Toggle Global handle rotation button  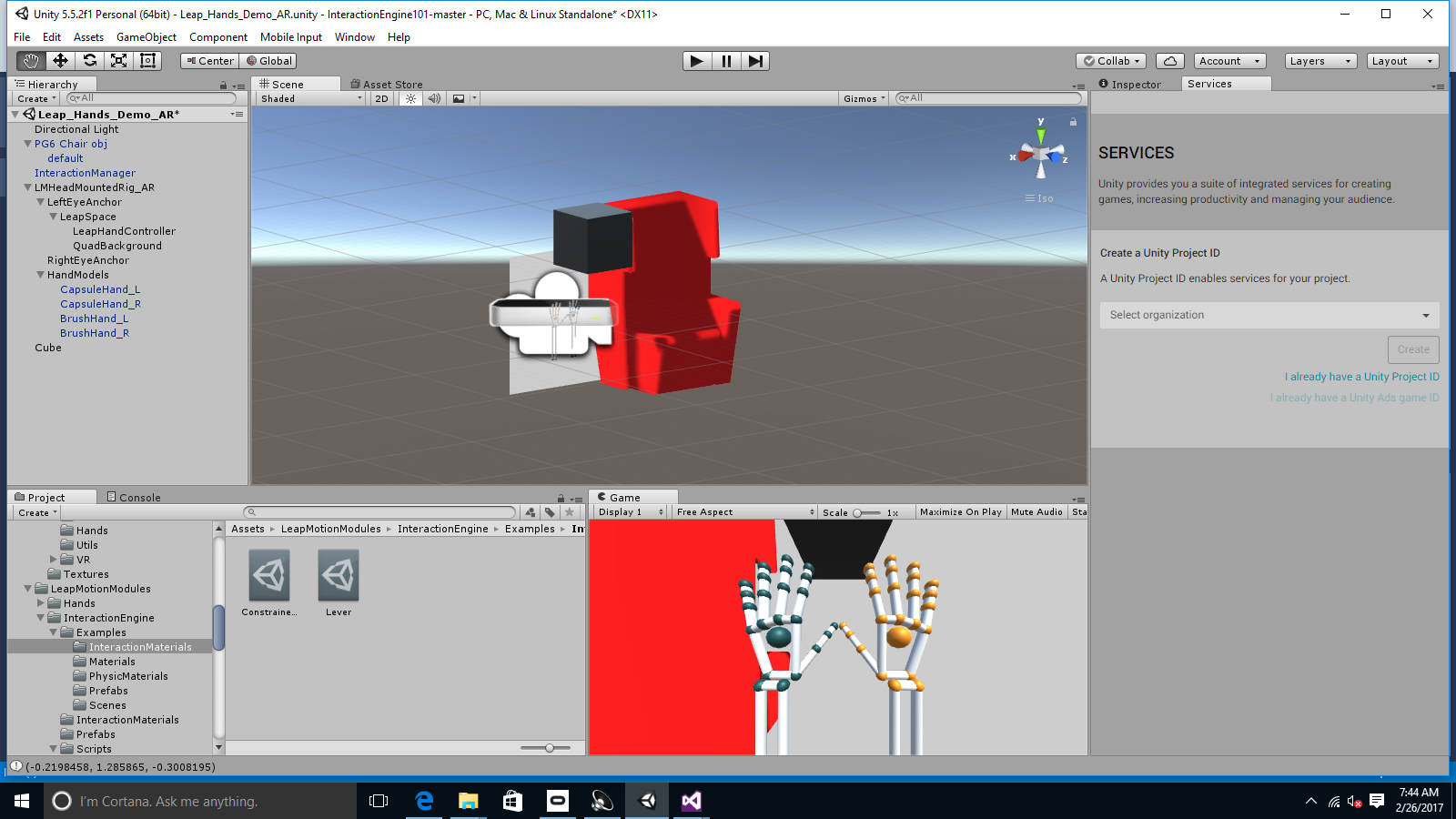pyautogui.click(x=269, y=61)
